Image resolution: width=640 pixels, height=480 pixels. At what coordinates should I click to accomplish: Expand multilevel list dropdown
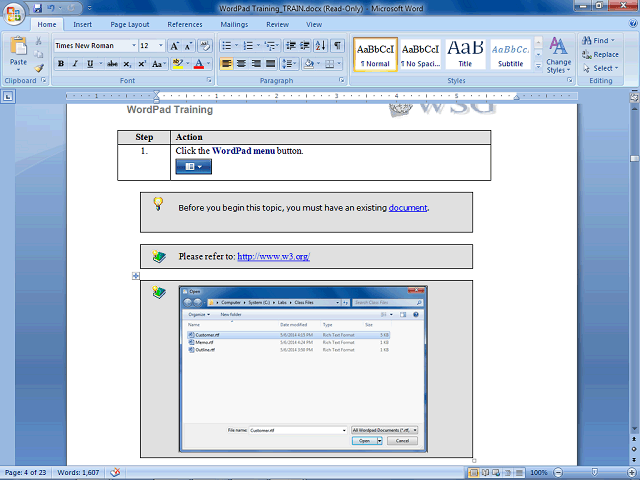(x=278, y=45)
